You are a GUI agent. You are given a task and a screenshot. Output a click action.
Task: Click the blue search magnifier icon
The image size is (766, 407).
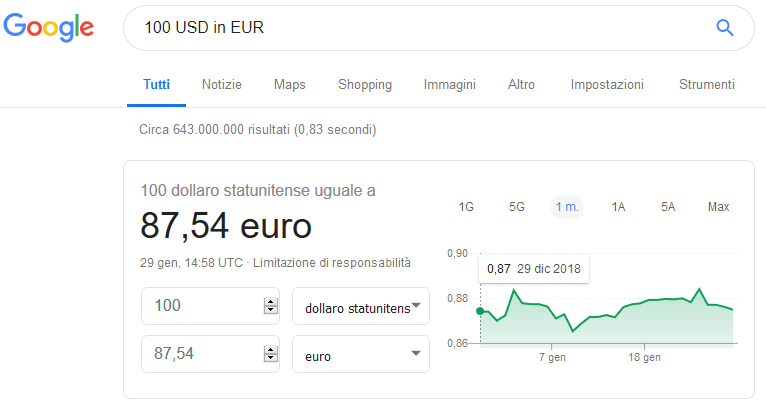coord(726,27)
